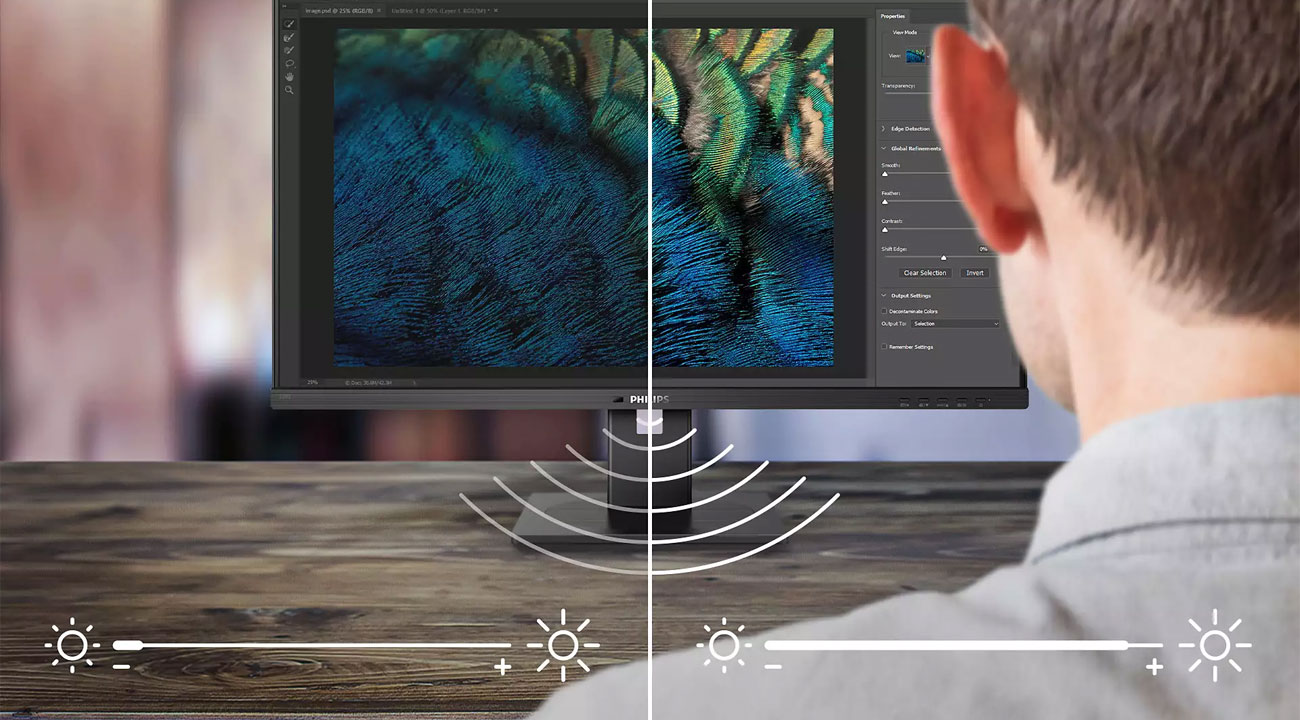This screenshot has width=1300, height=720.
Task: Select the Quick Selection tool
Action: [x=289, y=23]
